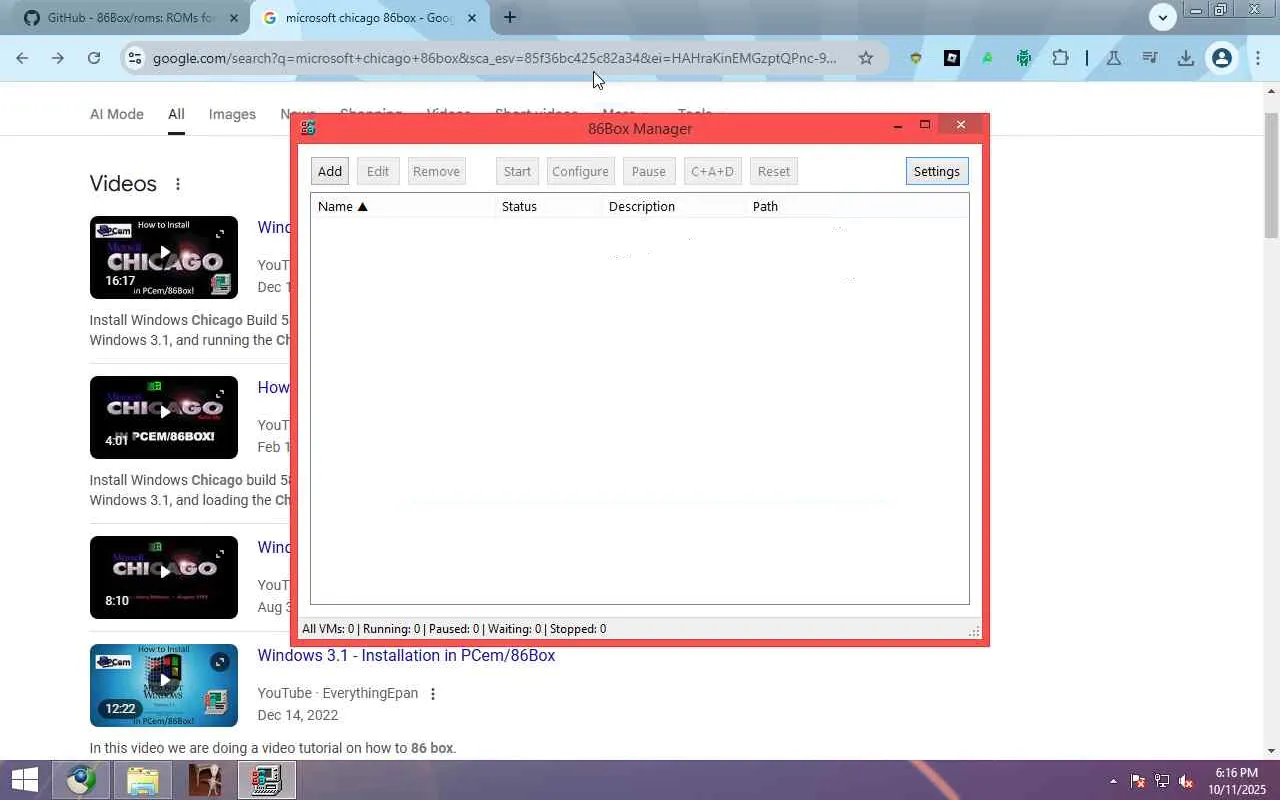Screen dimensions: 1280x800
Task: Click the 86Box Manager title bar icon
Action: [308, 128]
